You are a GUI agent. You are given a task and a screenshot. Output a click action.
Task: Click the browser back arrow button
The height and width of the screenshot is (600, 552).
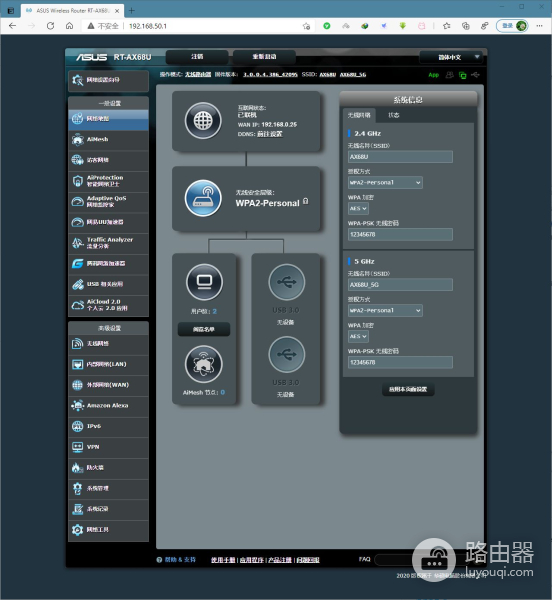coord(12,26)
